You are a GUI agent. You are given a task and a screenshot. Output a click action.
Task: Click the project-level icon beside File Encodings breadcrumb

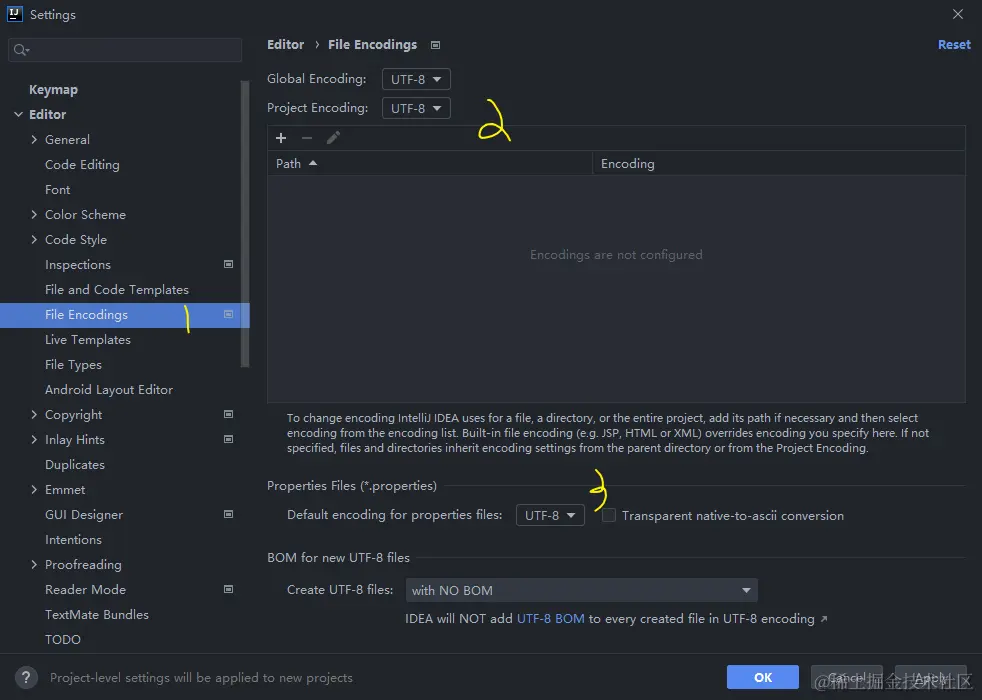(x=436, y=45)
